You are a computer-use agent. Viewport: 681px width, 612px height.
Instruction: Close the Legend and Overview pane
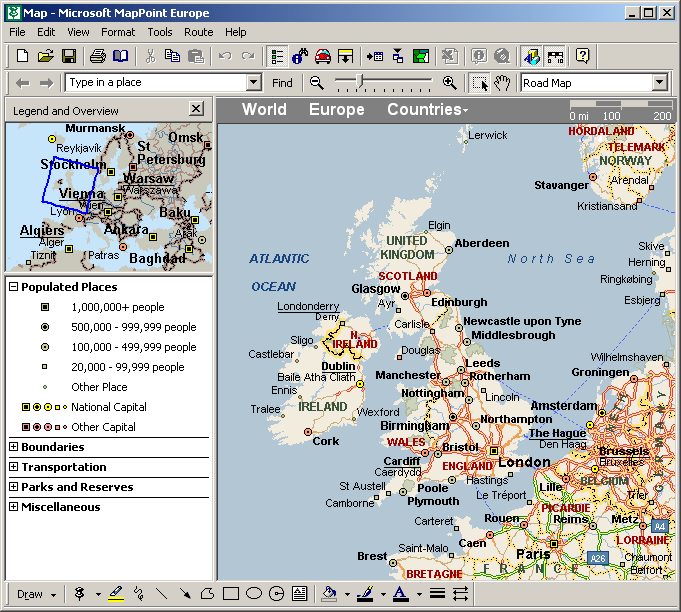point(196,109)
